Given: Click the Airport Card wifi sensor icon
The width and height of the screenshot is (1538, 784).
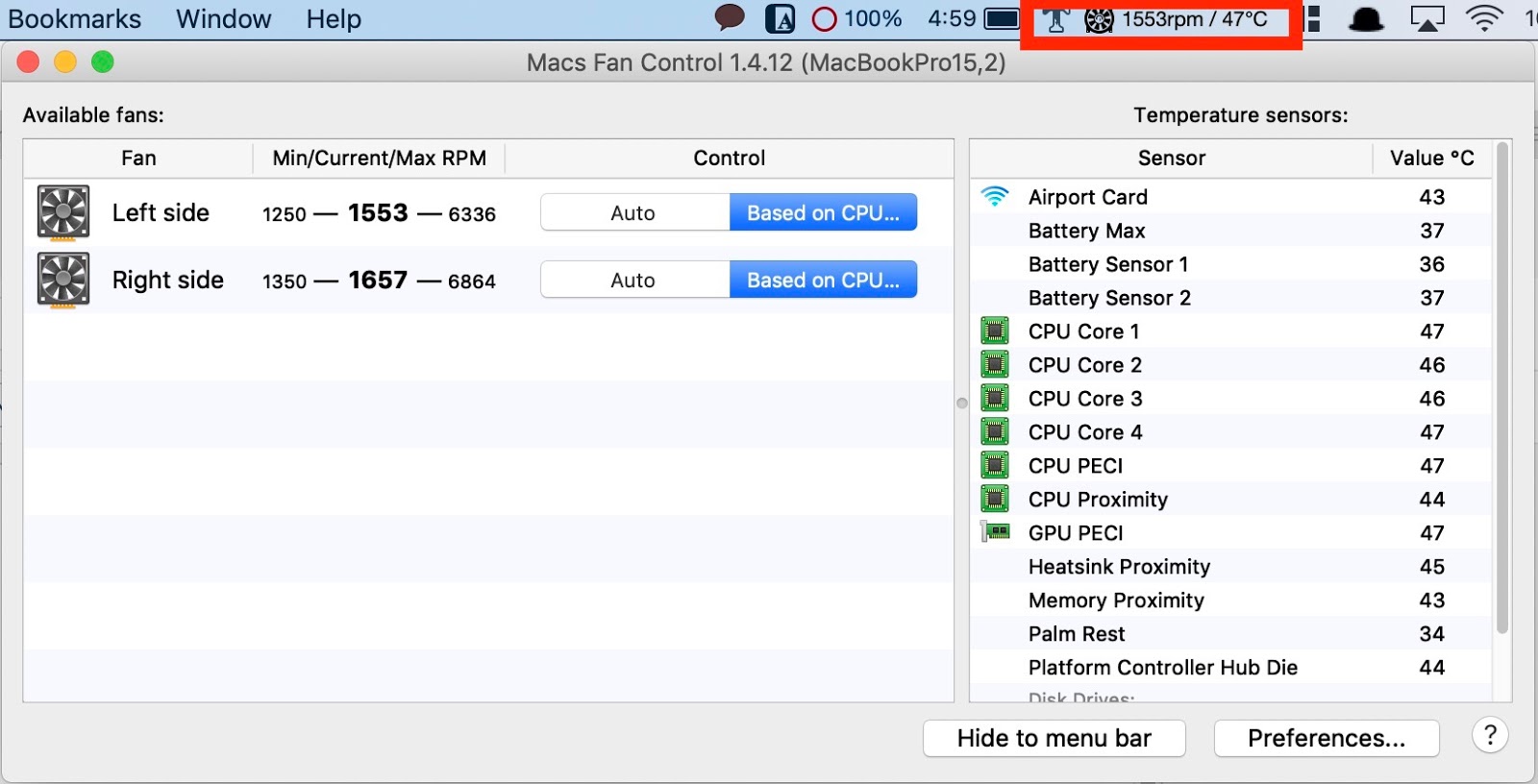Looking at the screenshot, I should click(x=995, y=197).
